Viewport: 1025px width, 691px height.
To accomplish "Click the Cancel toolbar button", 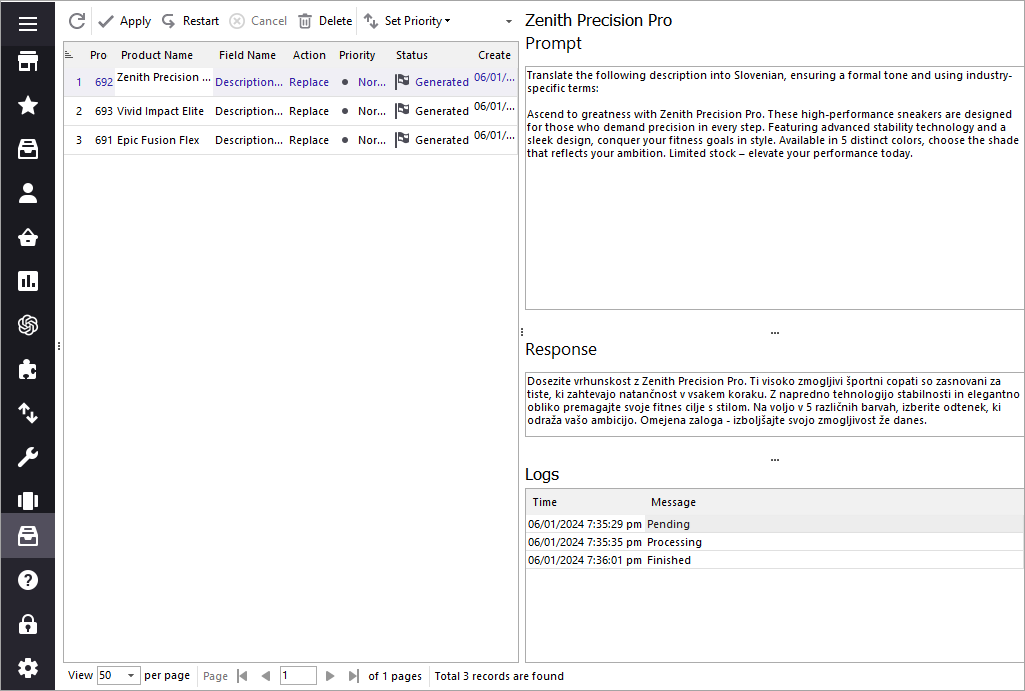I will 258,21.
